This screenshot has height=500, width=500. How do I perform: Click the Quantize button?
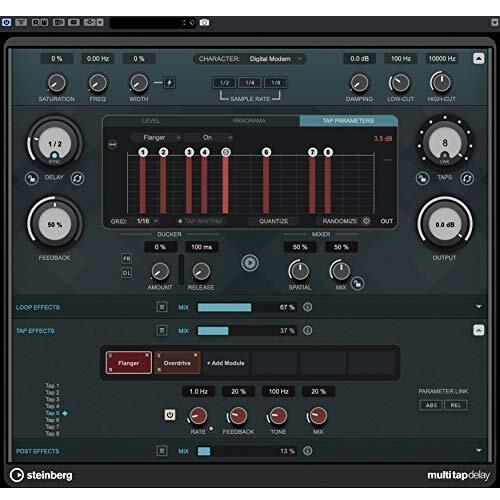tap(273, 221)
